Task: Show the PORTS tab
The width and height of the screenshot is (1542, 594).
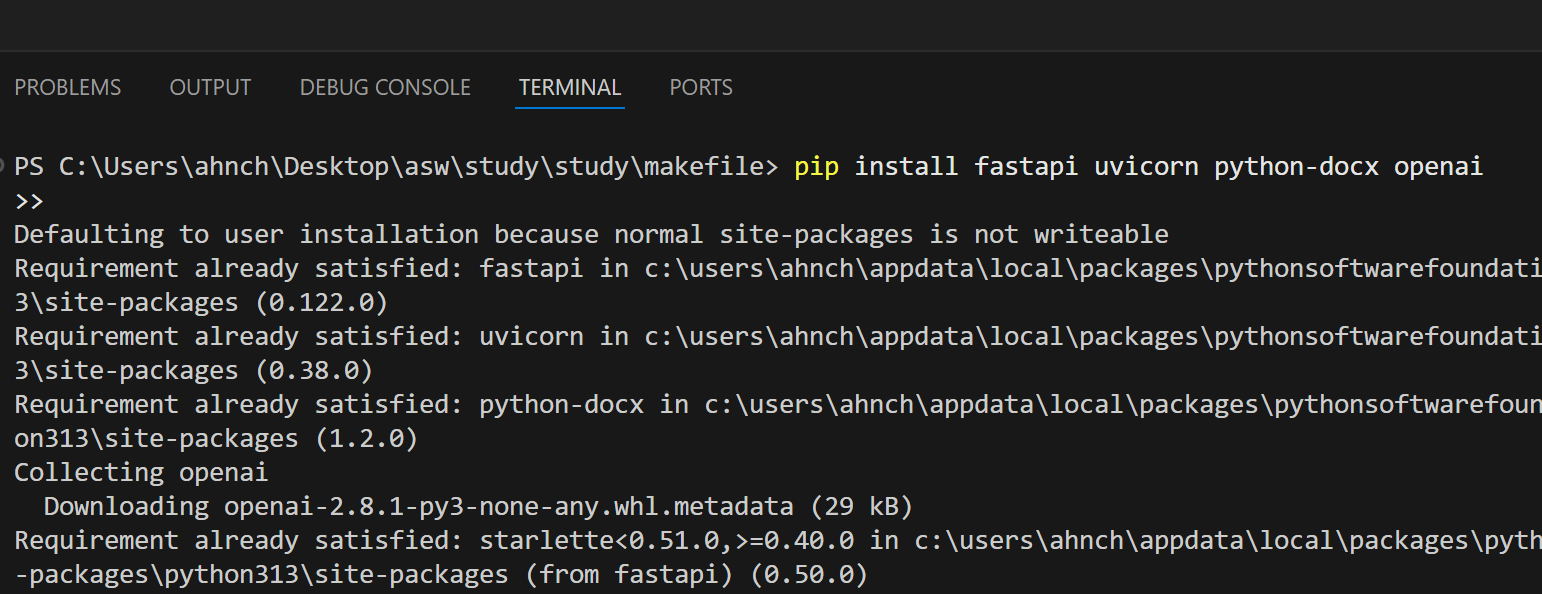Action: pos(701,88)
